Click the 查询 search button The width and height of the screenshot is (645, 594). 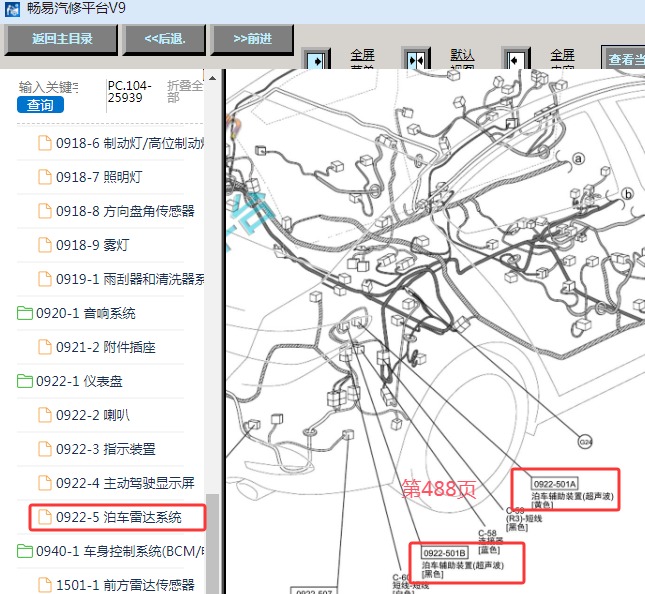[40, 105]
